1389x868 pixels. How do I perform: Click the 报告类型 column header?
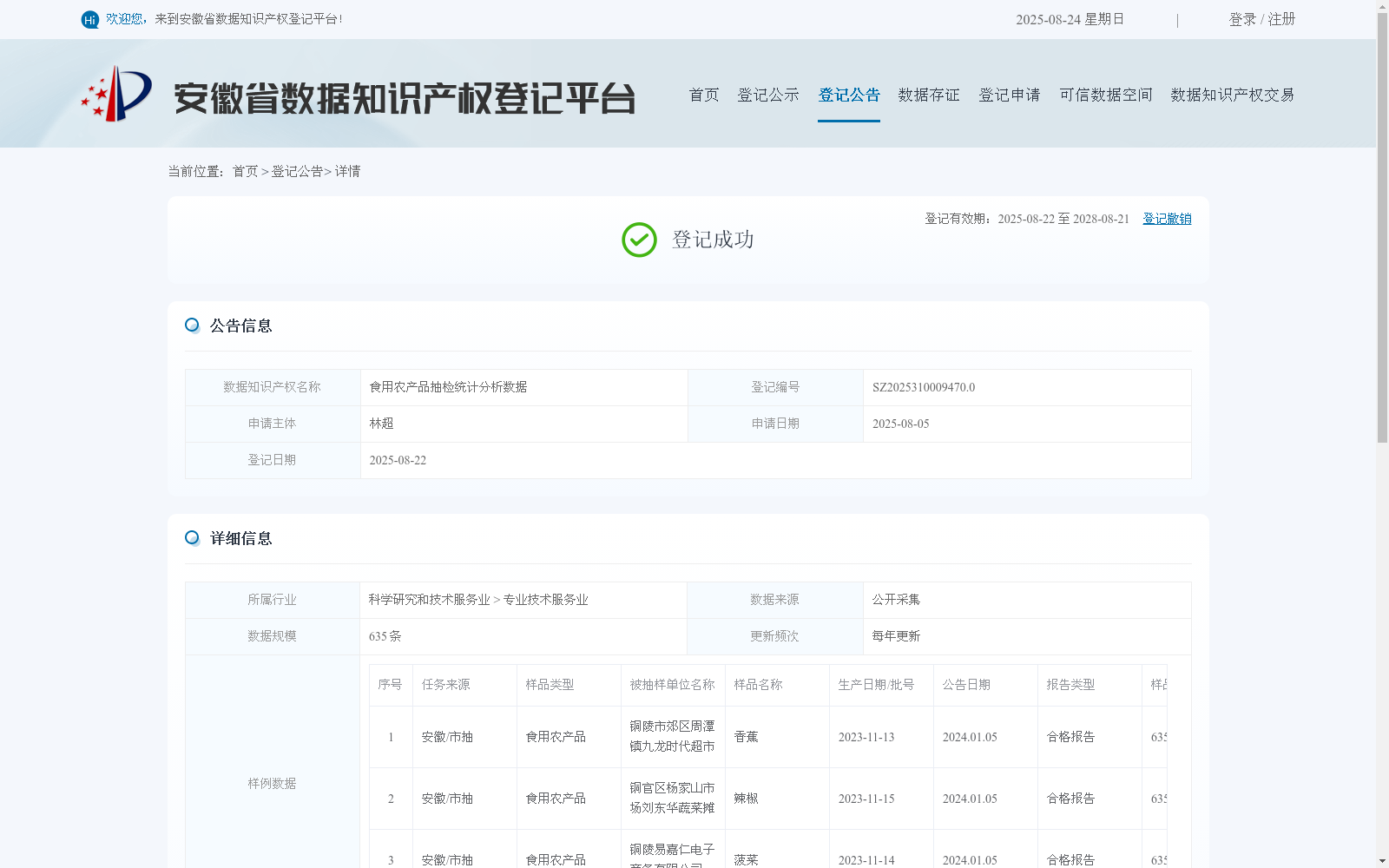coord(1070,685)
